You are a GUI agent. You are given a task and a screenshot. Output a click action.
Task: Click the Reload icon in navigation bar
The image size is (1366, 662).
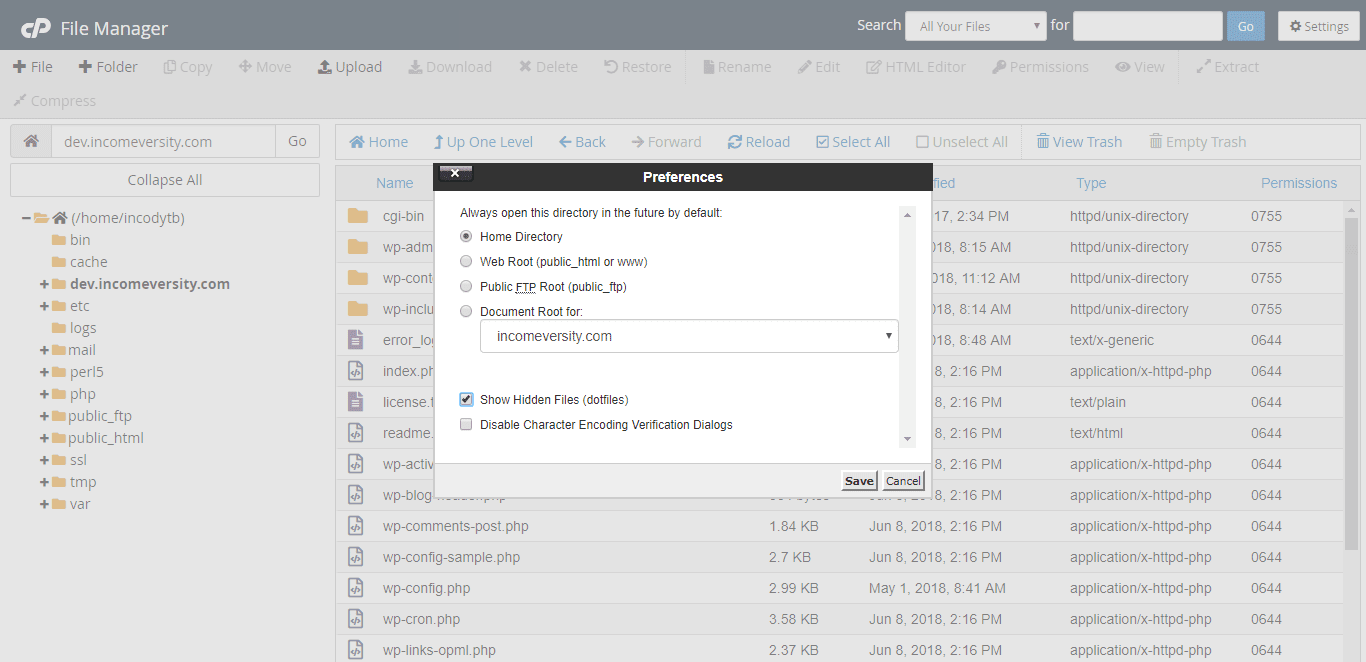pyautogui.click(x=735, y=142)
